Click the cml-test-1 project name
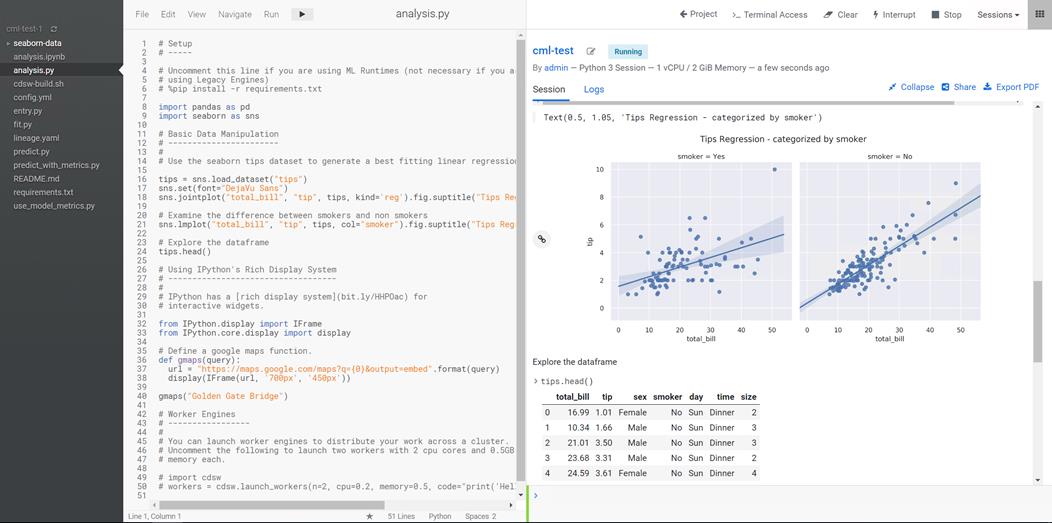This screenshot has height=523, width=1052. tap(24, 29)
